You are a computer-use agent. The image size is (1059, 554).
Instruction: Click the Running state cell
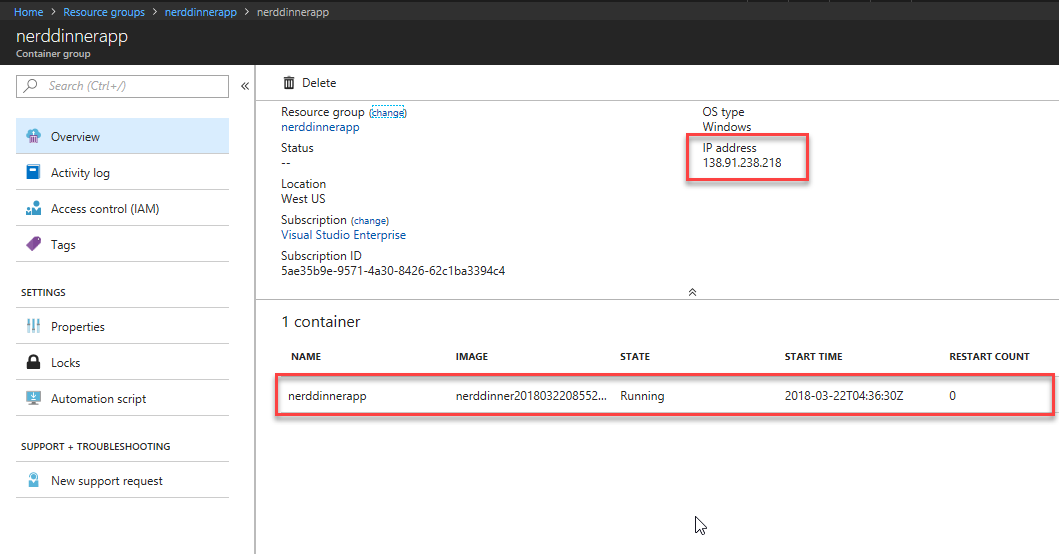click(x=642, y=396)
